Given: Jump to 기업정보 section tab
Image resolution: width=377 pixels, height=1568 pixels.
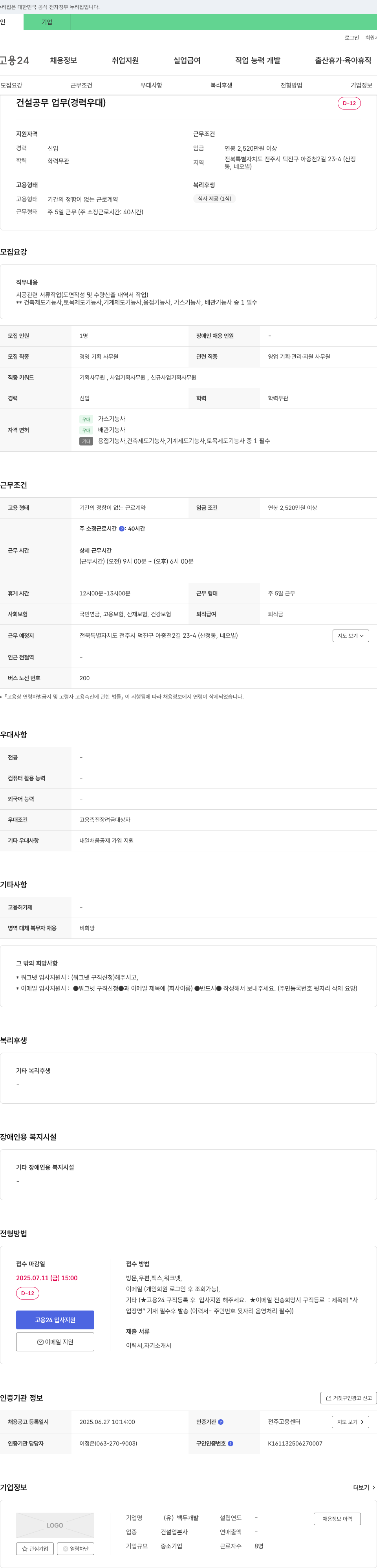Looking at the screenshot, I should click(x=361, y=85).
